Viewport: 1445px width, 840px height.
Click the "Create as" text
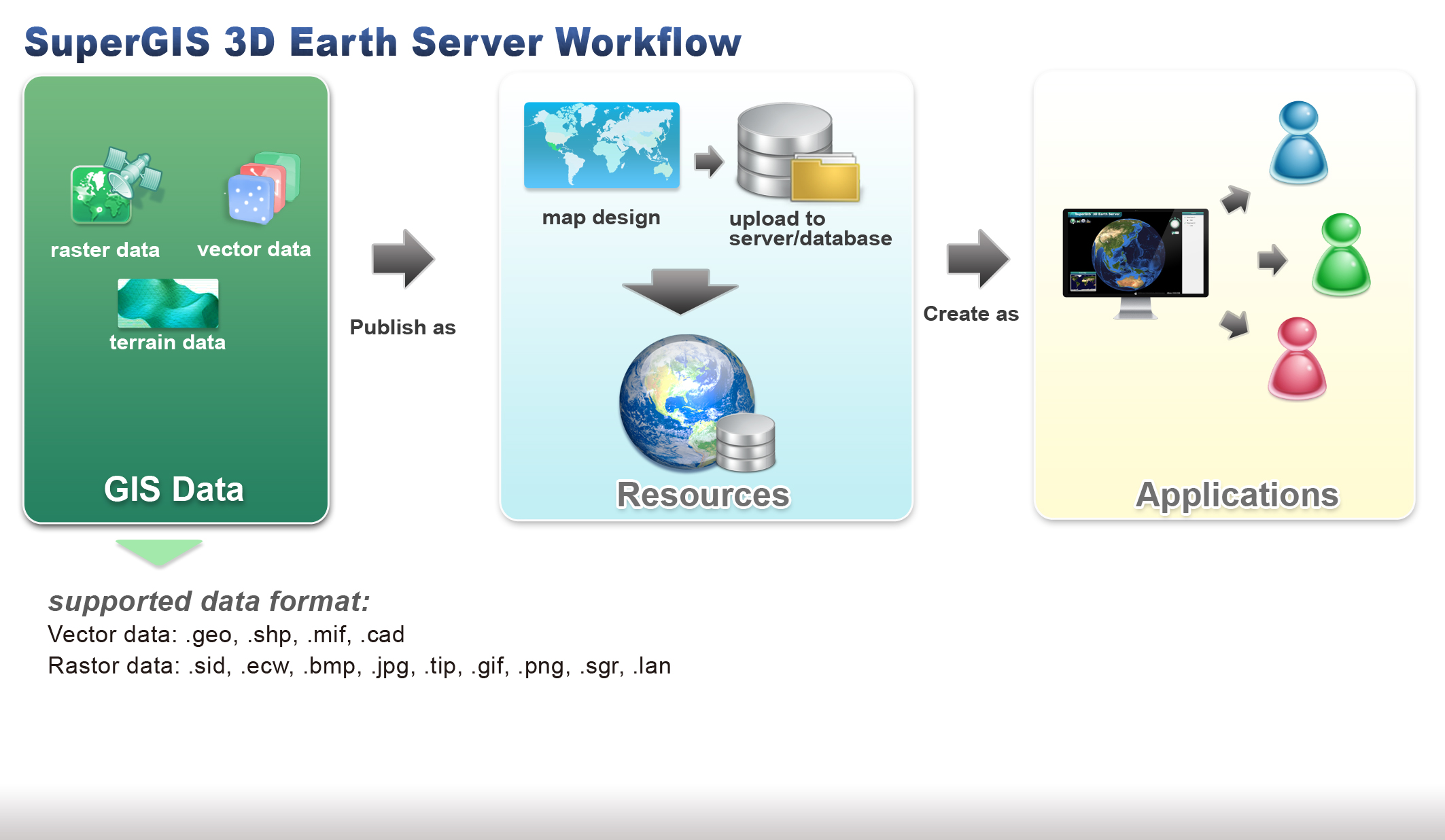pyautogui.click(x=971, y=314)
